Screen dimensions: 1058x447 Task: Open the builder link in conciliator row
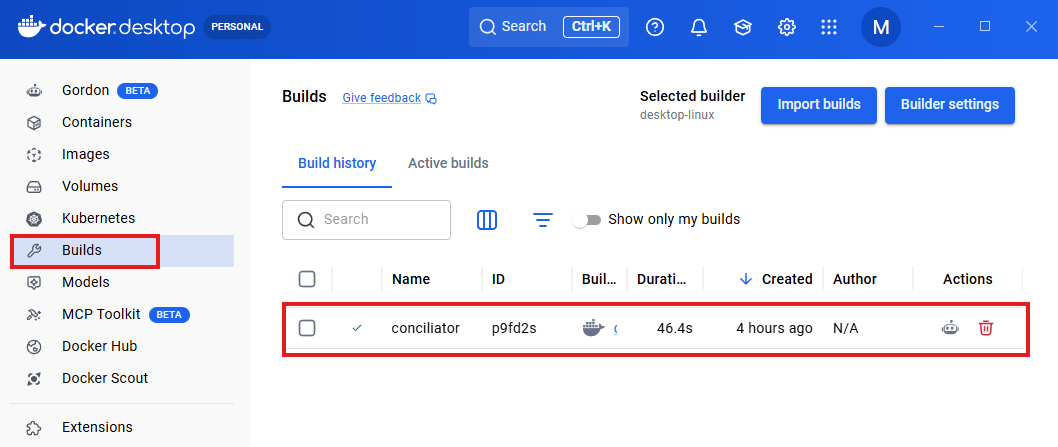[615, 329]
